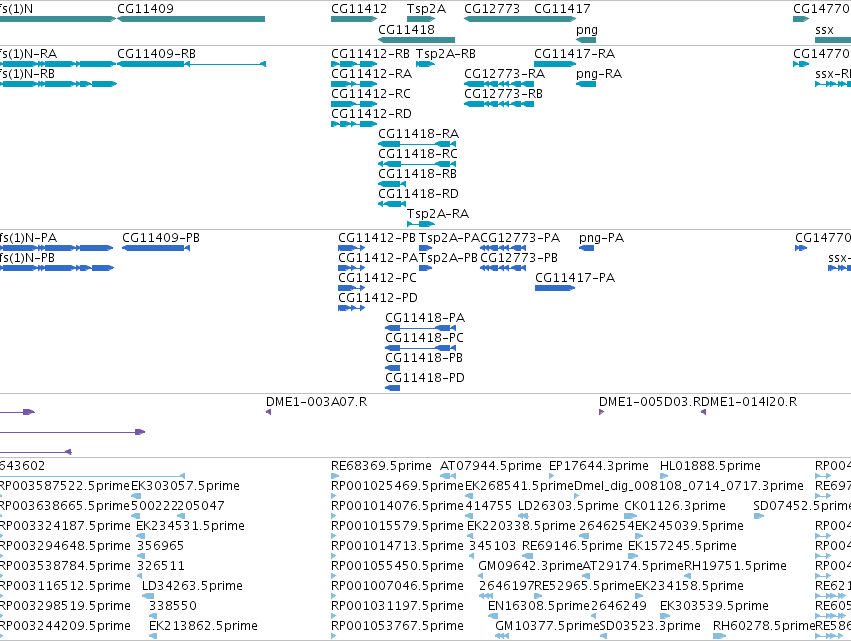Select the CG11418 gene label
This screenshot has width=851, height=641.
click(x=406, y=29)
